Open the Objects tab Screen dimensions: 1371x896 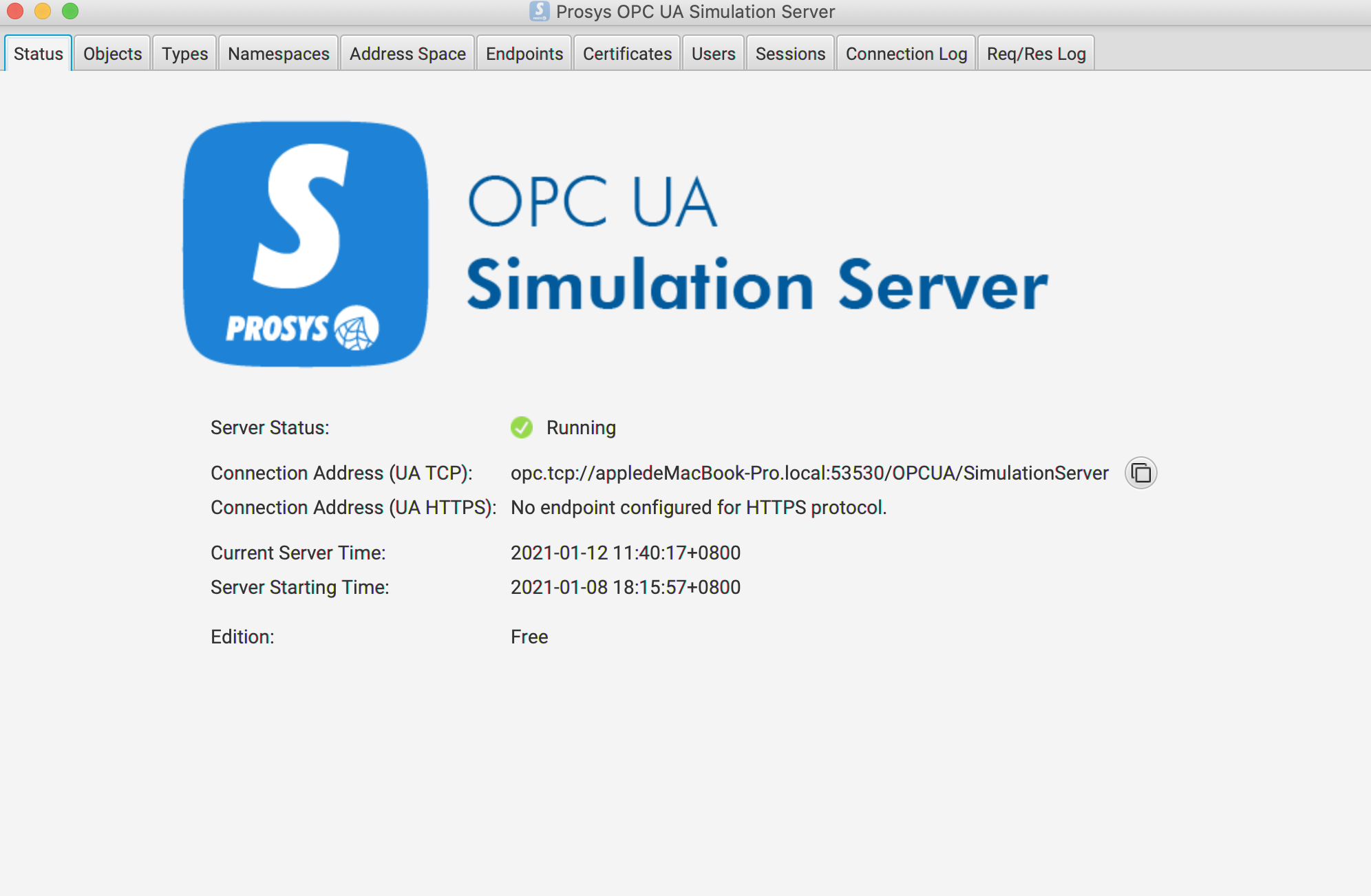pyautogui.click(x=112, y=54)
